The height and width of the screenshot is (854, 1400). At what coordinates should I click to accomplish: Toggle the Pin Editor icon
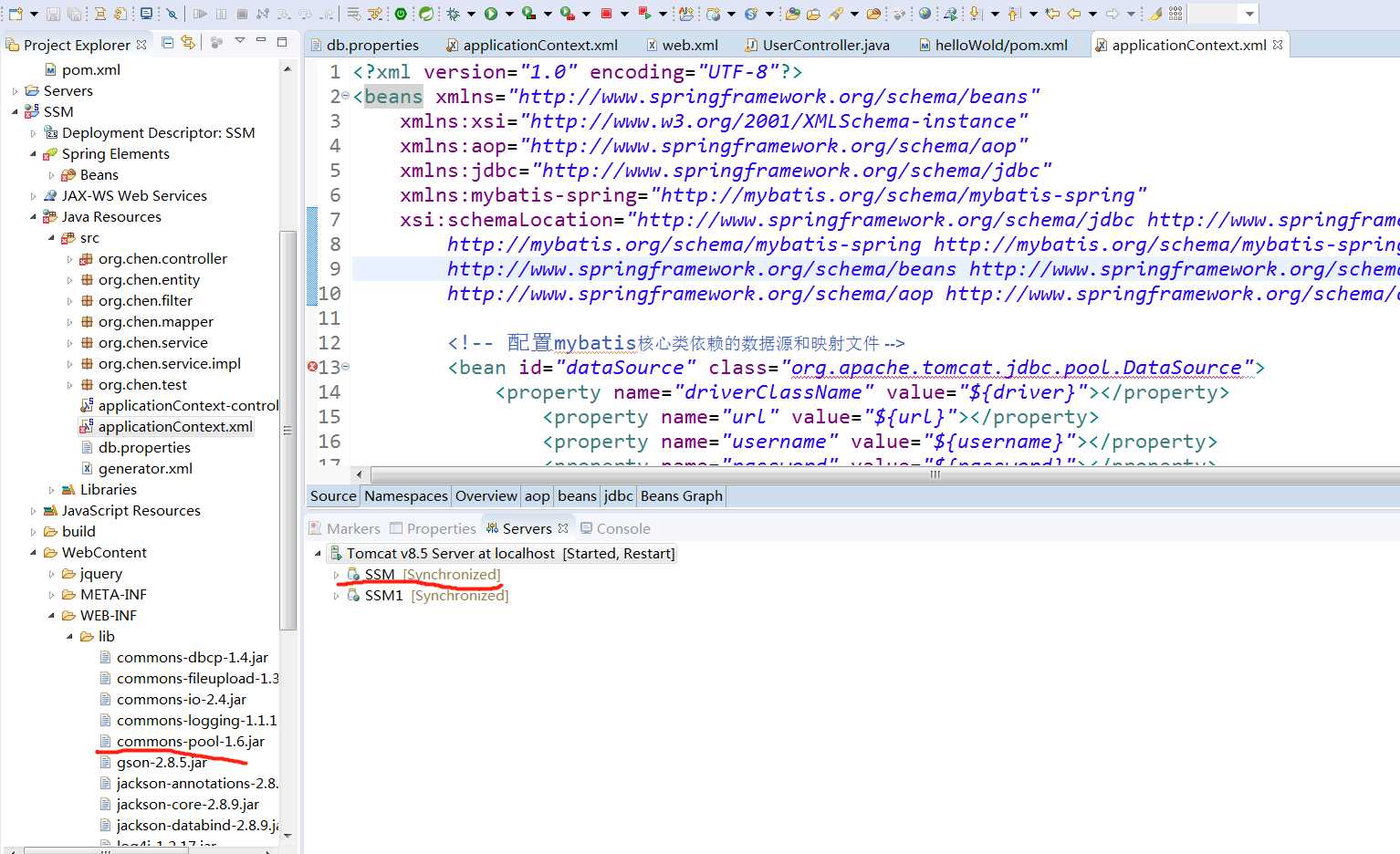[x=1155, y=14]
